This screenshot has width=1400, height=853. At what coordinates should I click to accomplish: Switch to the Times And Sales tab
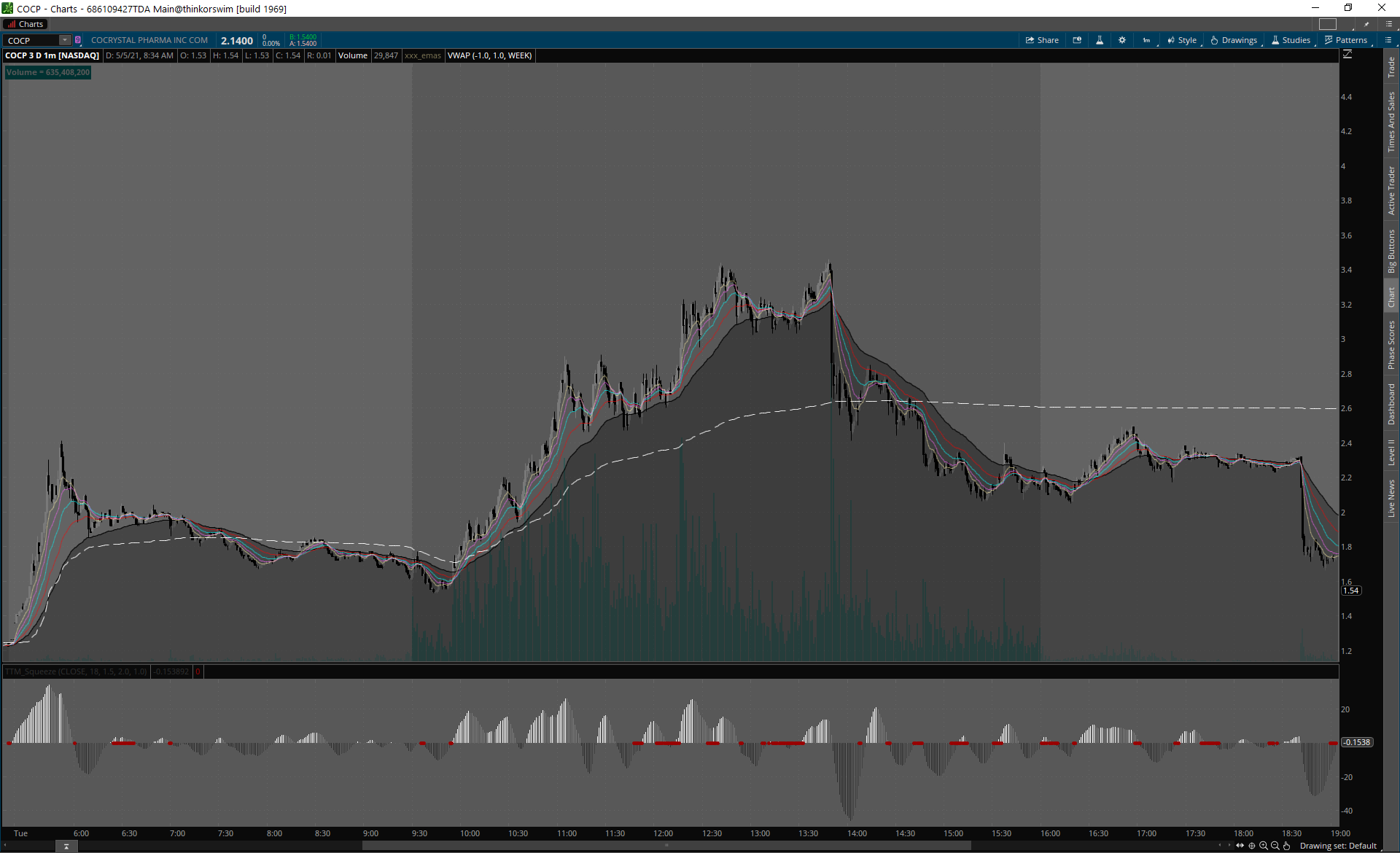[1391, 121]
